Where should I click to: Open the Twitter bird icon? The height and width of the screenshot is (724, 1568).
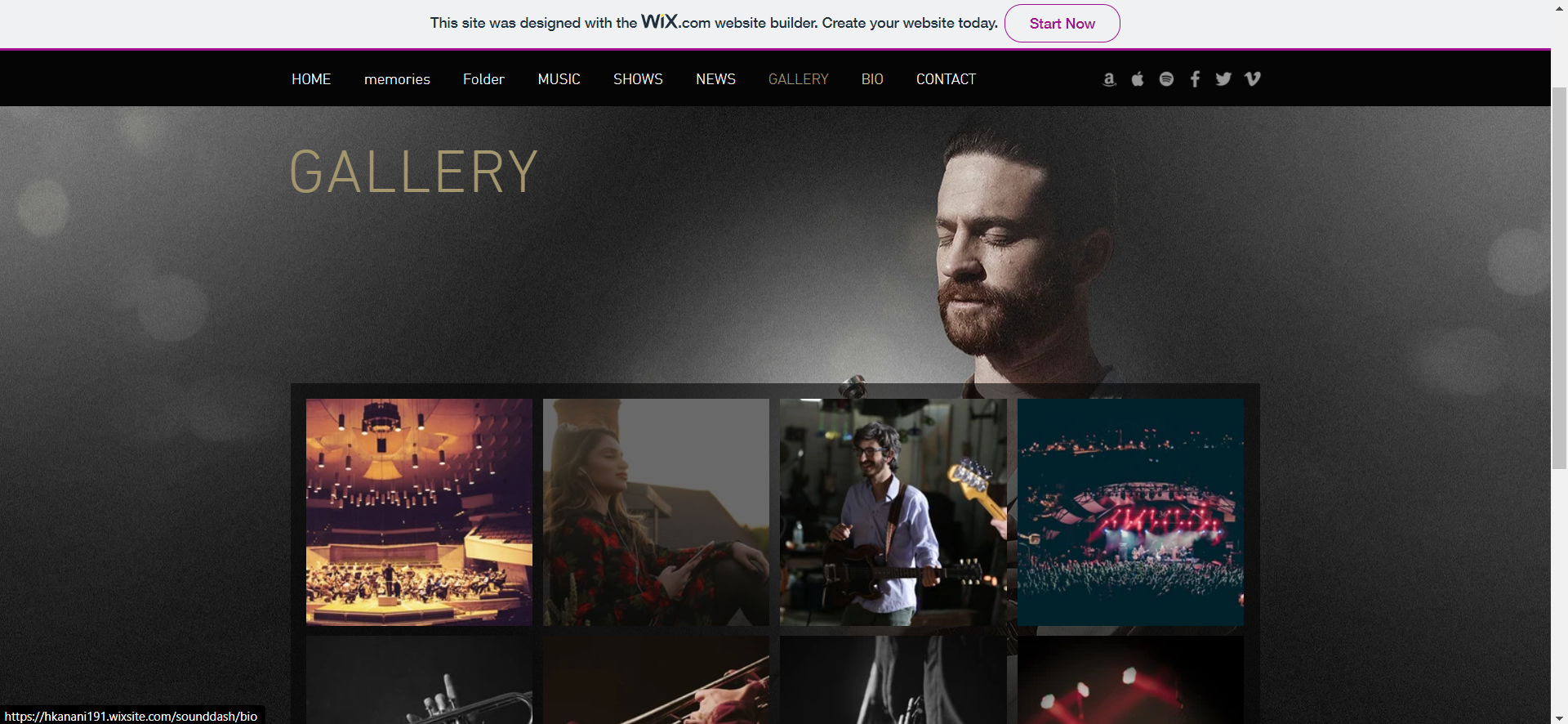(1223, 79)
